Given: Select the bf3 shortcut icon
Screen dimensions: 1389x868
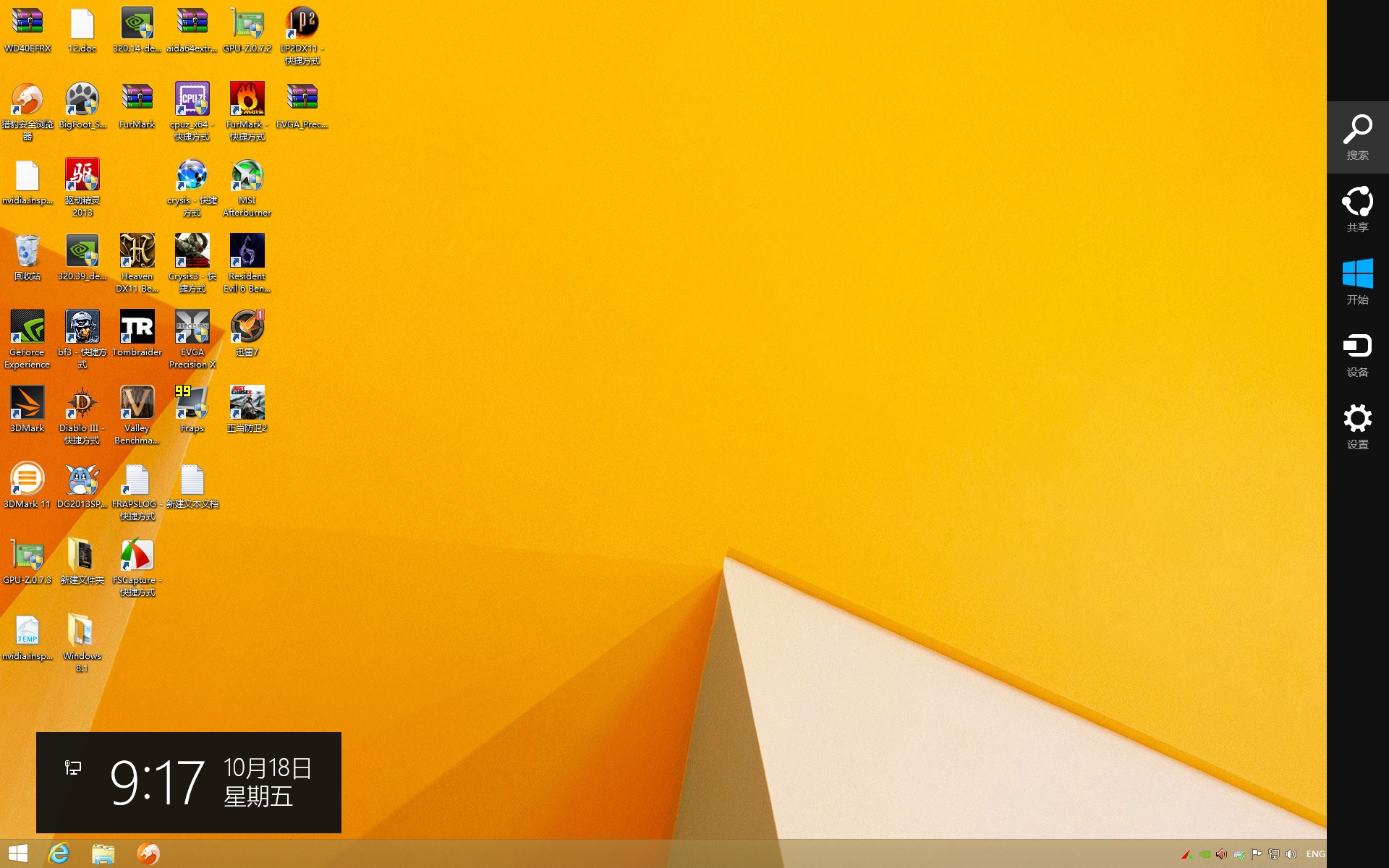Looking at the screenshot, I should 82,340.
